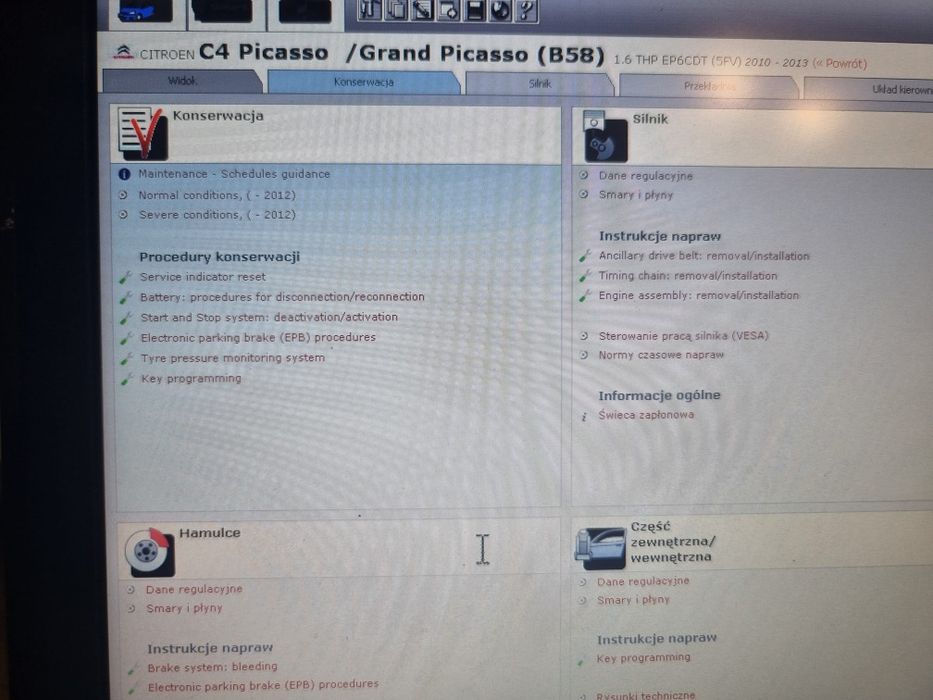Click wrench icon beside Timing chain
The height and width of the screenshot is (700, 933).
(x=584, y=276)
